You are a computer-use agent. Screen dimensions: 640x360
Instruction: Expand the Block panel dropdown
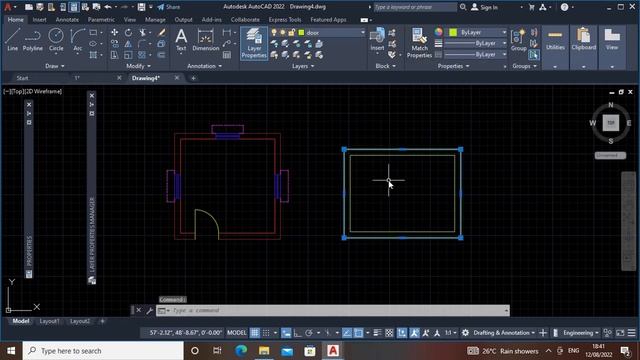[385, 66]
